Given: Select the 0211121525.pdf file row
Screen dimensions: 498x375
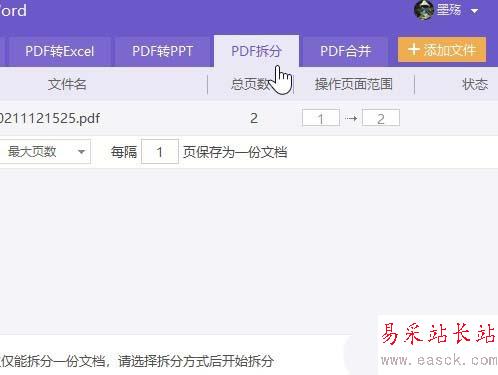Looking at the screenshot, I should (249, 118).
